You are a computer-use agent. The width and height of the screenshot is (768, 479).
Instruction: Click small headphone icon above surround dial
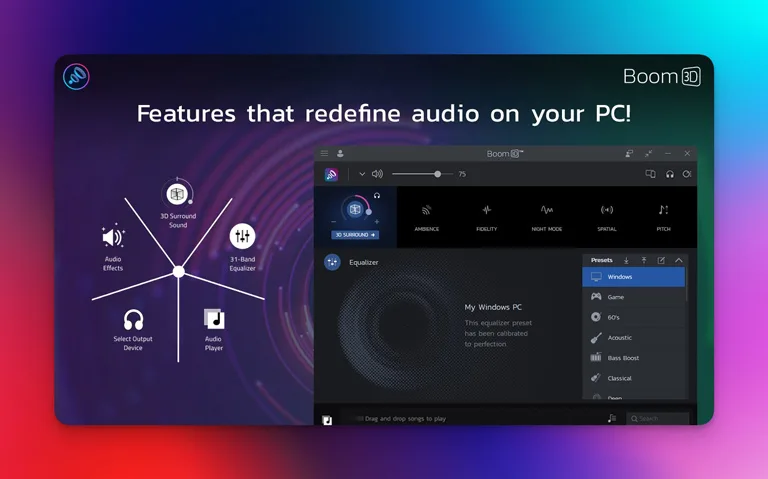tap(377, 195)
